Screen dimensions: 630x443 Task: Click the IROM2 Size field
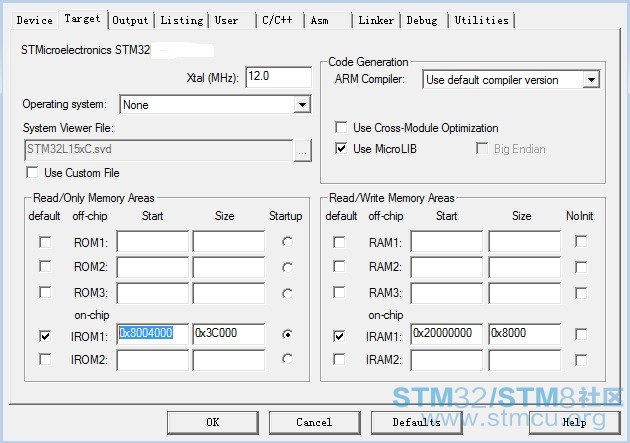229,360
